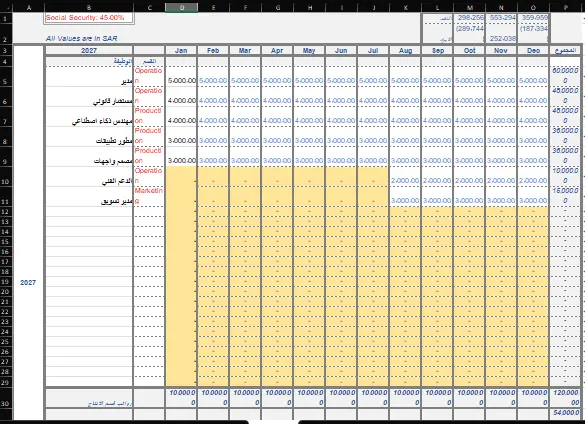Image resolution: width=585 pixels, height=424 pixels.
Task: Select column D header
Action: click(x=182, y=7)
